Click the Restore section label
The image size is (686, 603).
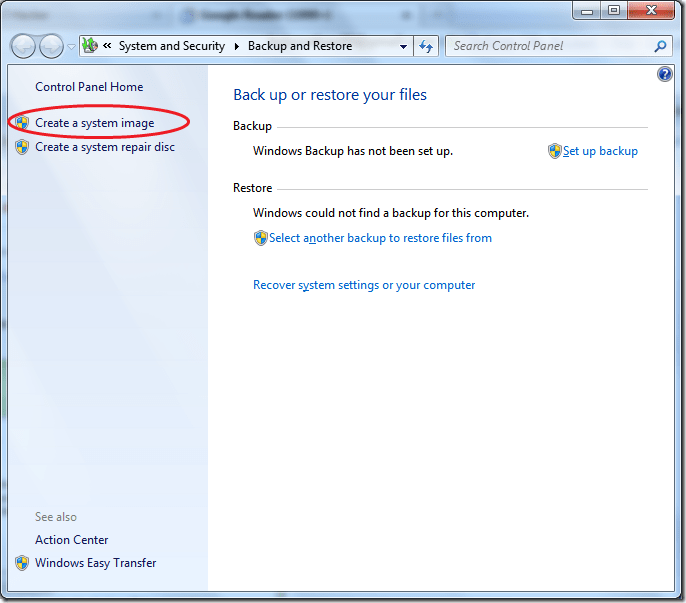(x=252, y=188)
